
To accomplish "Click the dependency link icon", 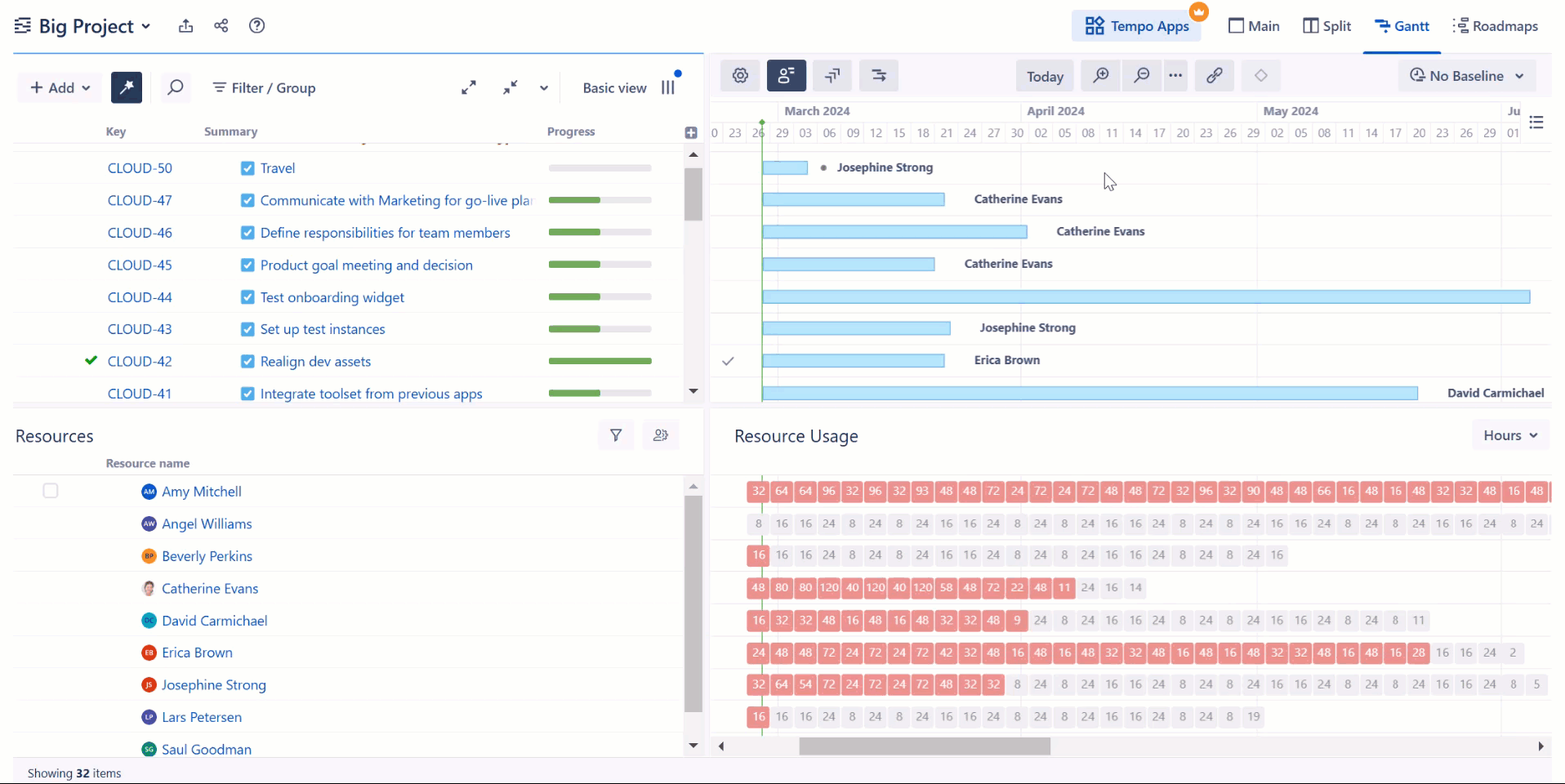I will pos(1214,76).
